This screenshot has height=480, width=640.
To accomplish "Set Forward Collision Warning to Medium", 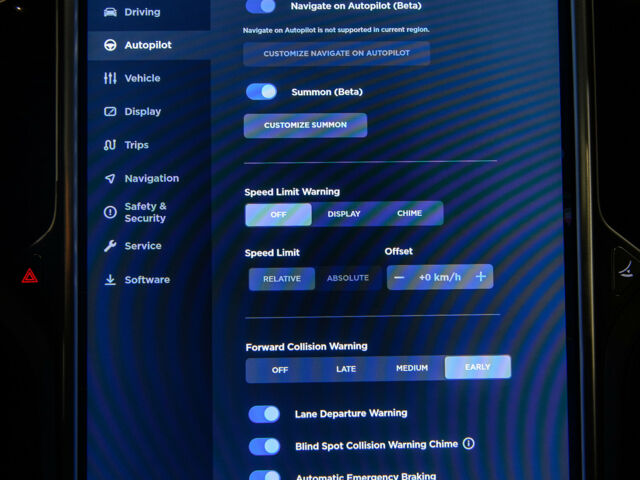I will (x=412, y=368).
